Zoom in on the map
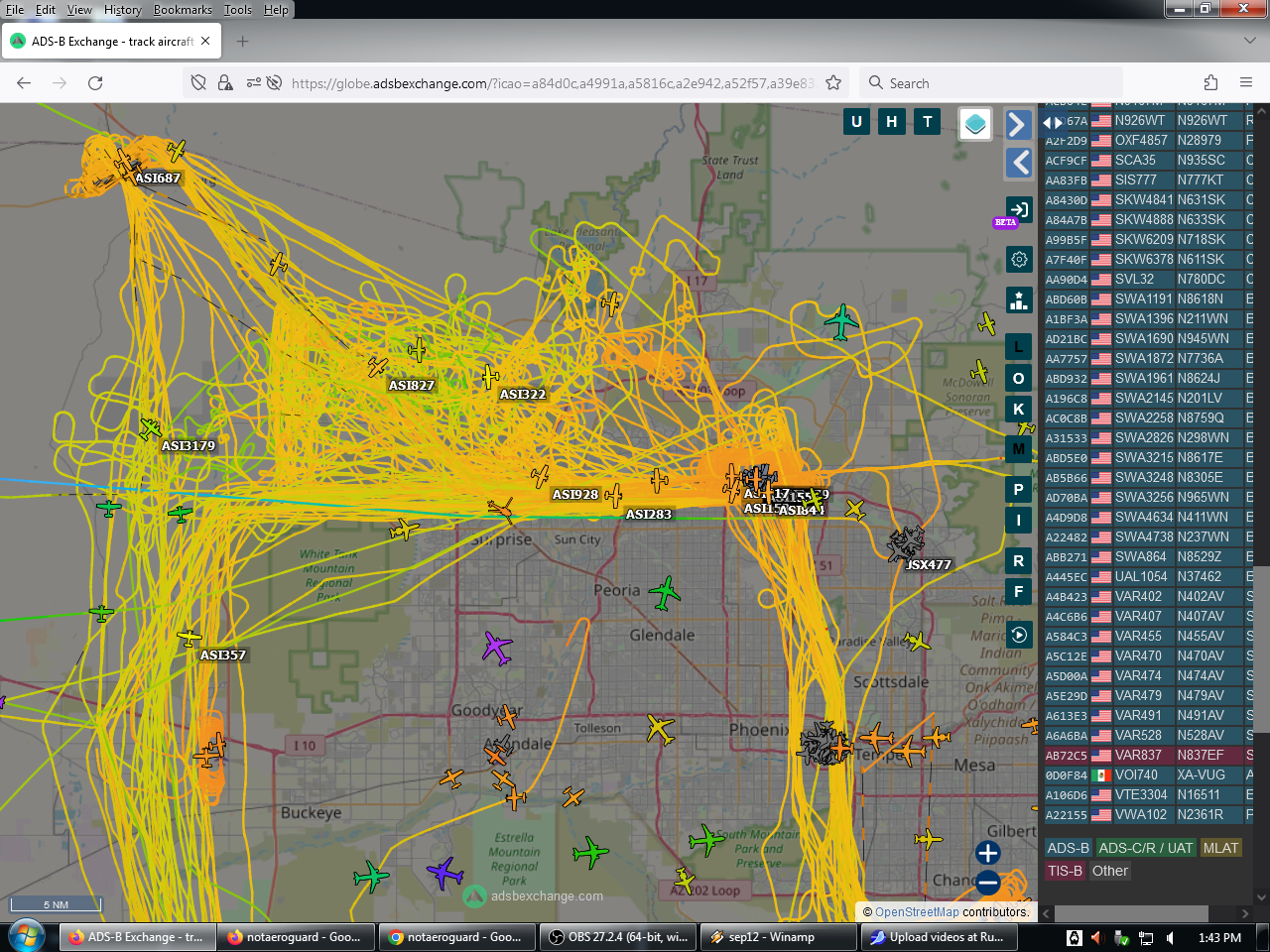 coord(988,853)
